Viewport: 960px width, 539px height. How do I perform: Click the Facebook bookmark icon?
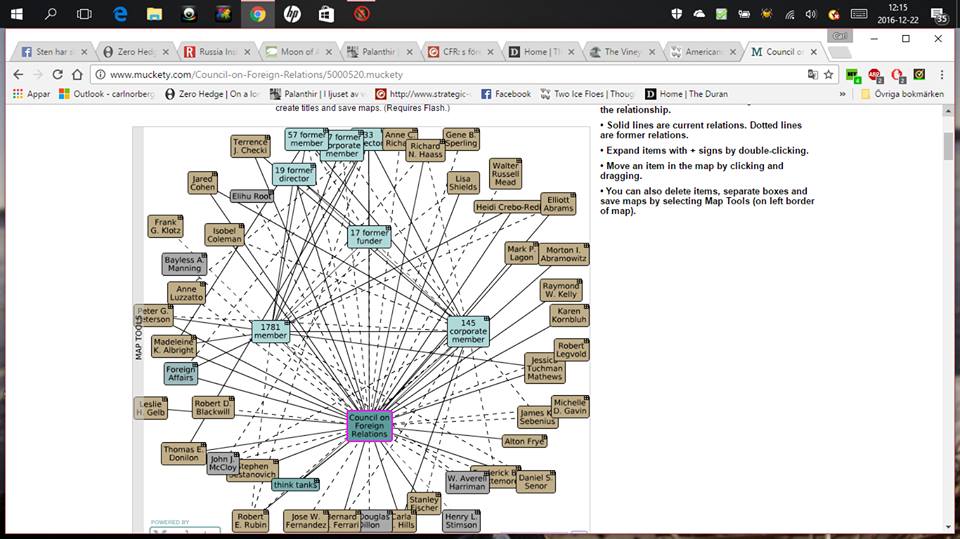pos(486,94)
